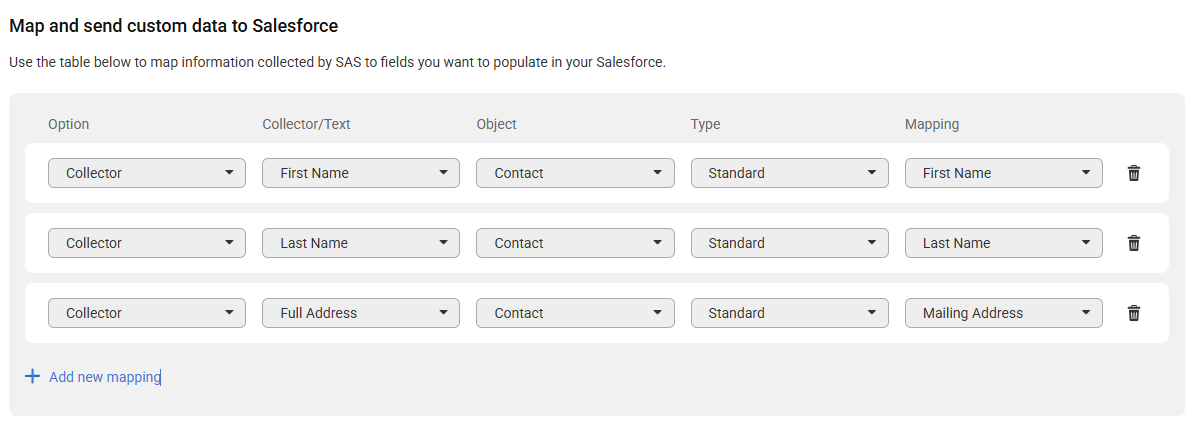Open the Mailing Address mapping dropdown
Image resolution: width=1197 pixels, height=424 pixels.
[x=1004, y=313]
